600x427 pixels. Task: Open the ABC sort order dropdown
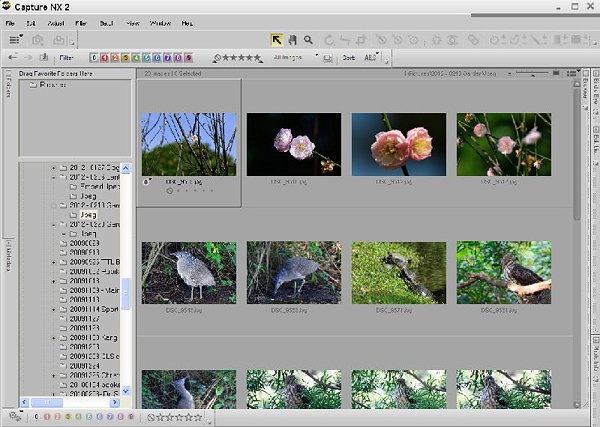point(371,57)
